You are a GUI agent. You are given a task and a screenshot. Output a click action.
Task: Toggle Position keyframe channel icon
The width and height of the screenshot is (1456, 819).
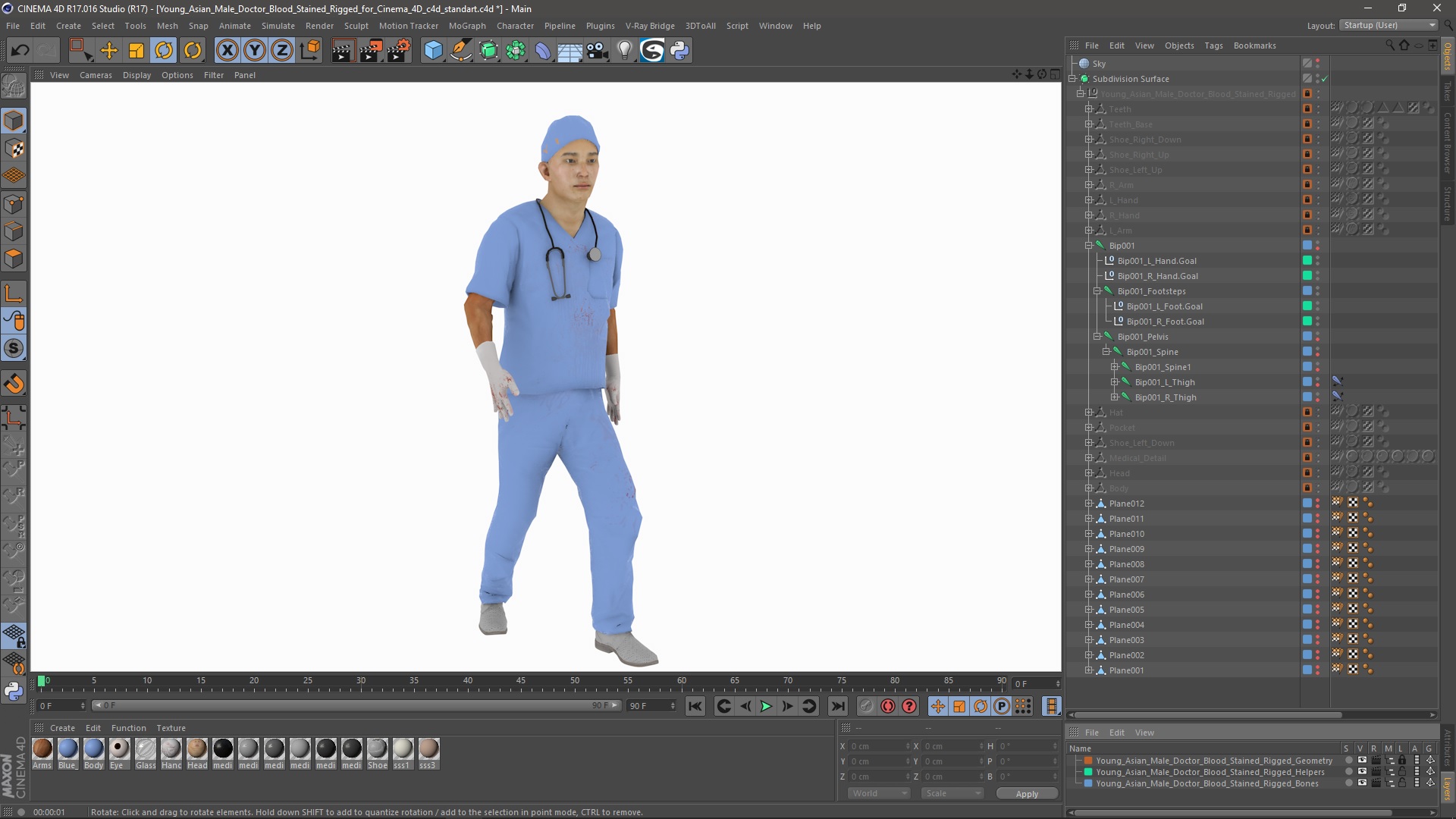(938, 706)
